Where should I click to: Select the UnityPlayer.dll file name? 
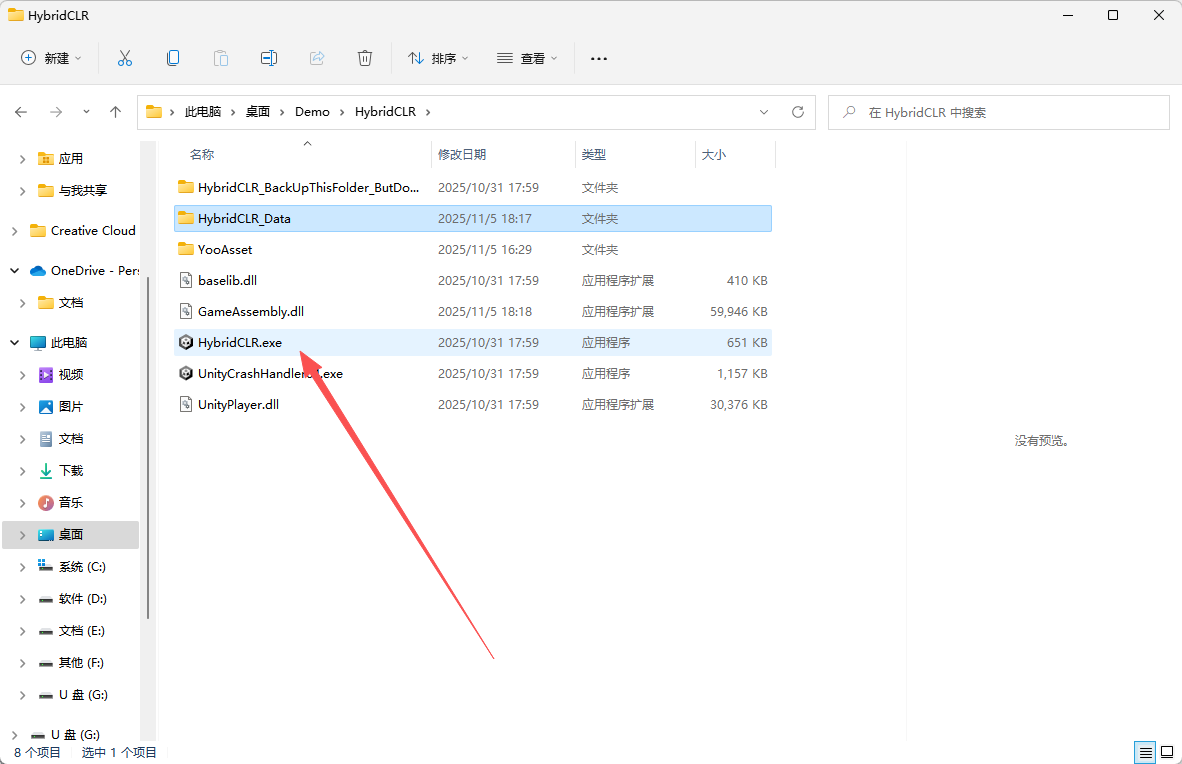pos(238,404)
